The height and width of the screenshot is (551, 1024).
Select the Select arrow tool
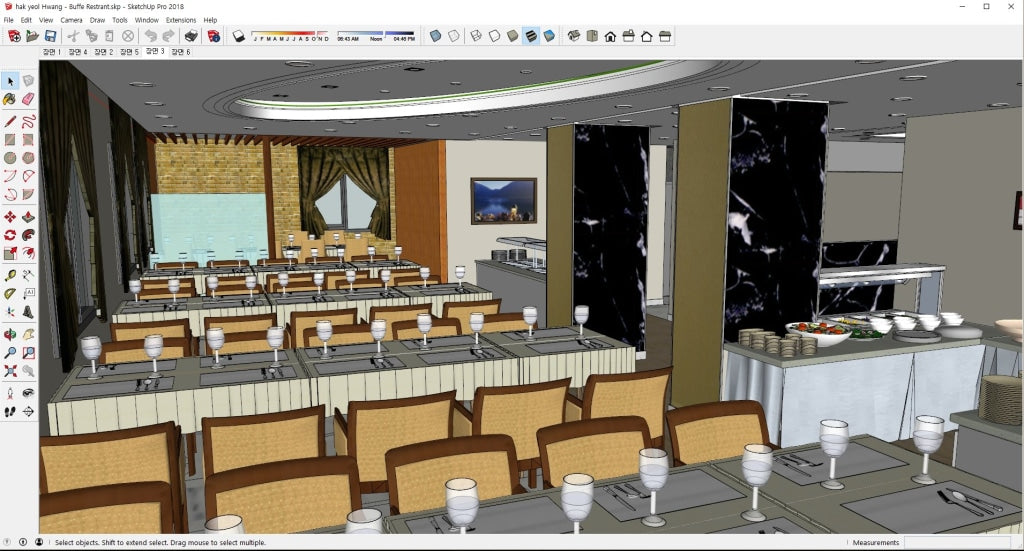coord(10,81)
